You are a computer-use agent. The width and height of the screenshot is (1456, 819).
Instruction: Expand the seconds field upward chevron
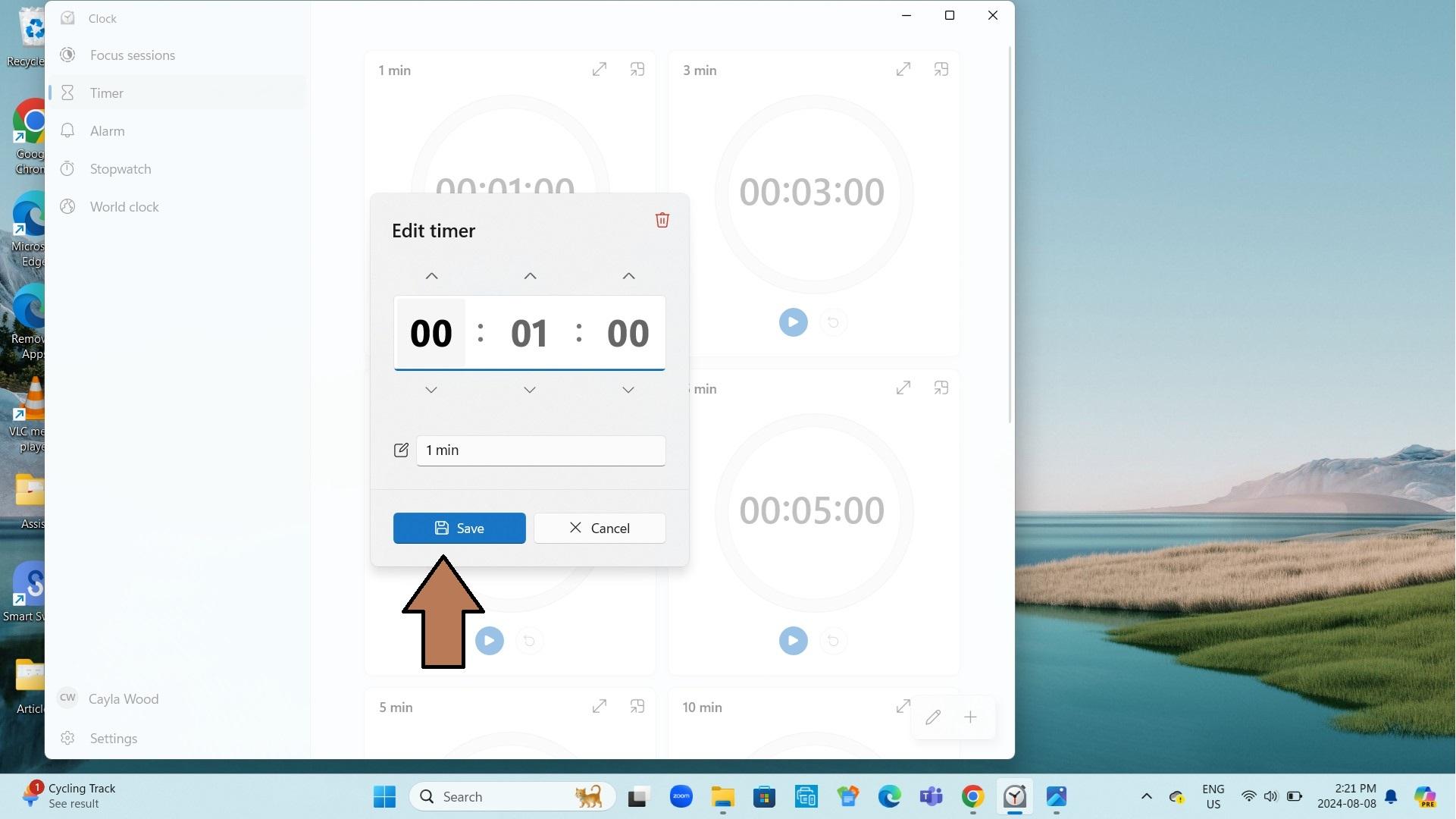tap(628, 276)
